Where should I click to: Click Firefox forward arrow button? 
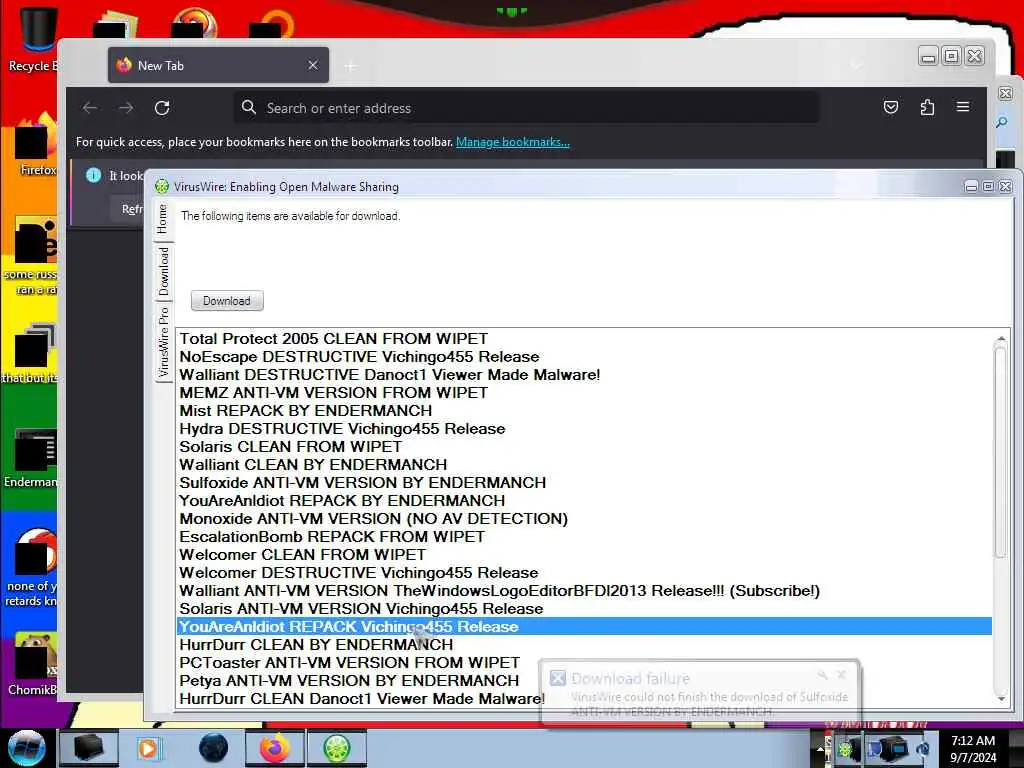[126, 108]
